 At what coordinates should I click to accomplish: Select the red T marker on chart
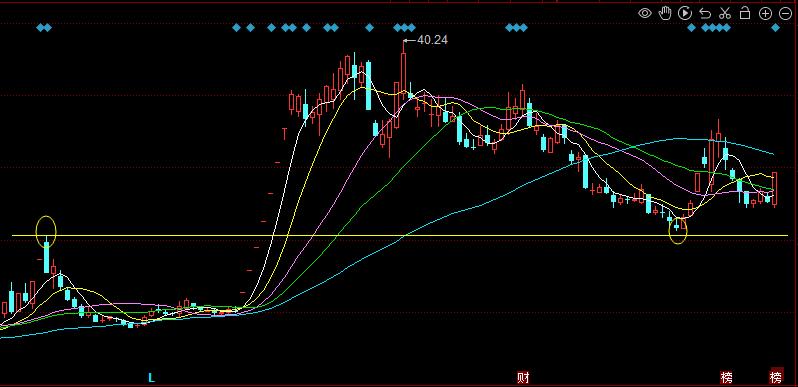284,134
